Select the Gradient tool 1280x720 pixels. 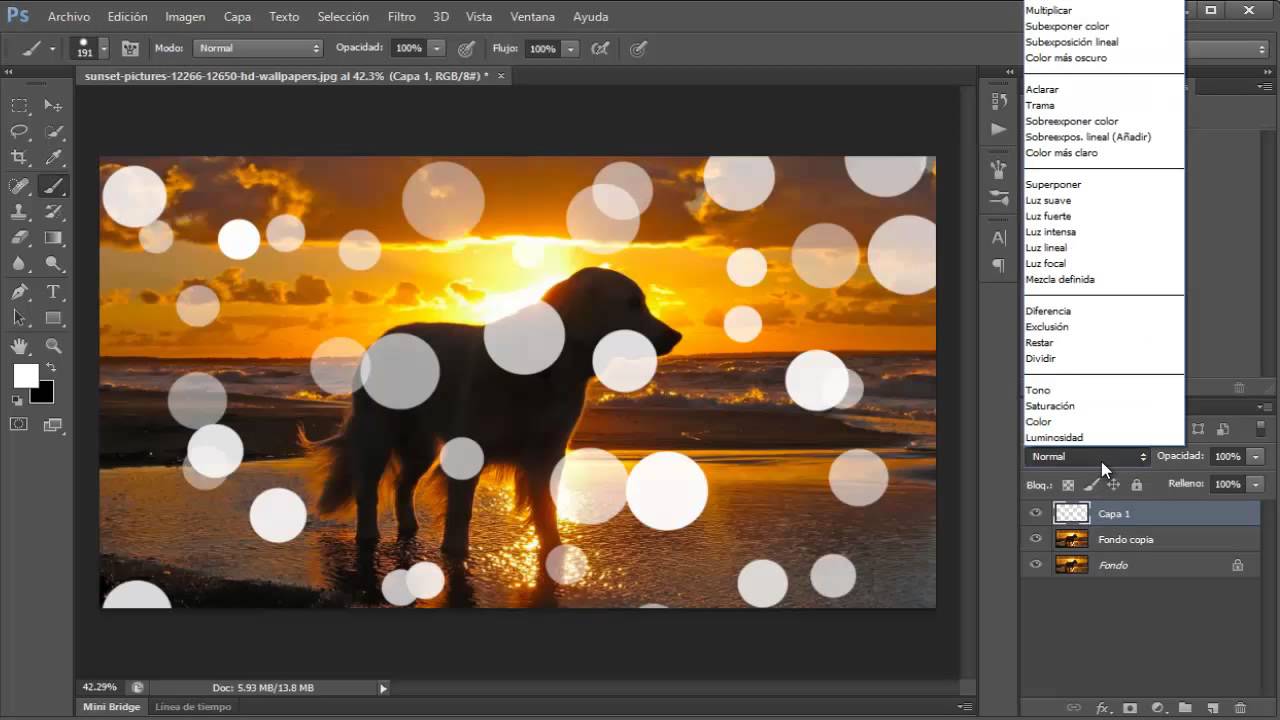[x=54, y=238]
